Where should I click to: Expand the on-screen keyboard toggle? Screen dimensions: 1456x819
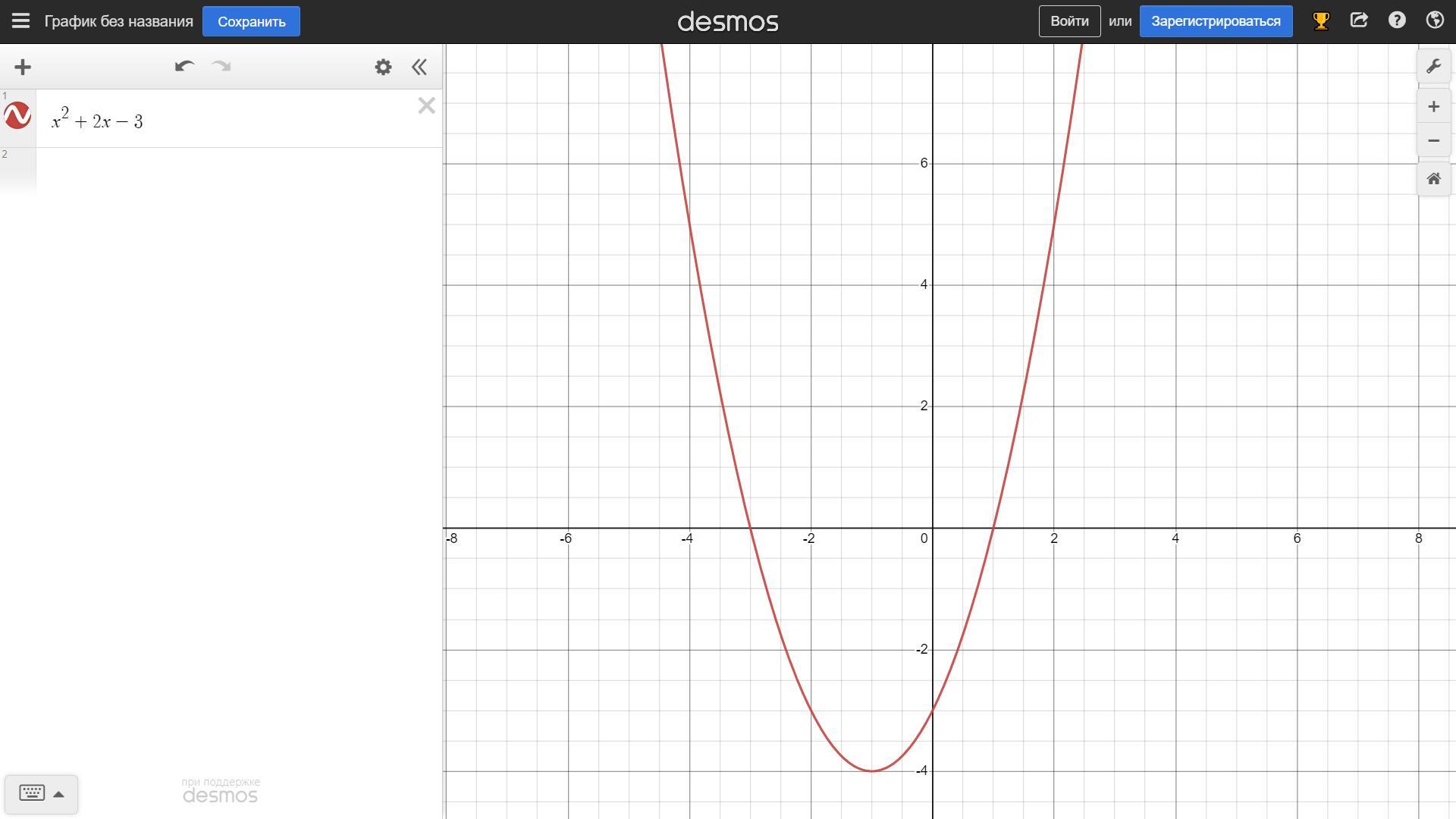click(x=41, y=794)
